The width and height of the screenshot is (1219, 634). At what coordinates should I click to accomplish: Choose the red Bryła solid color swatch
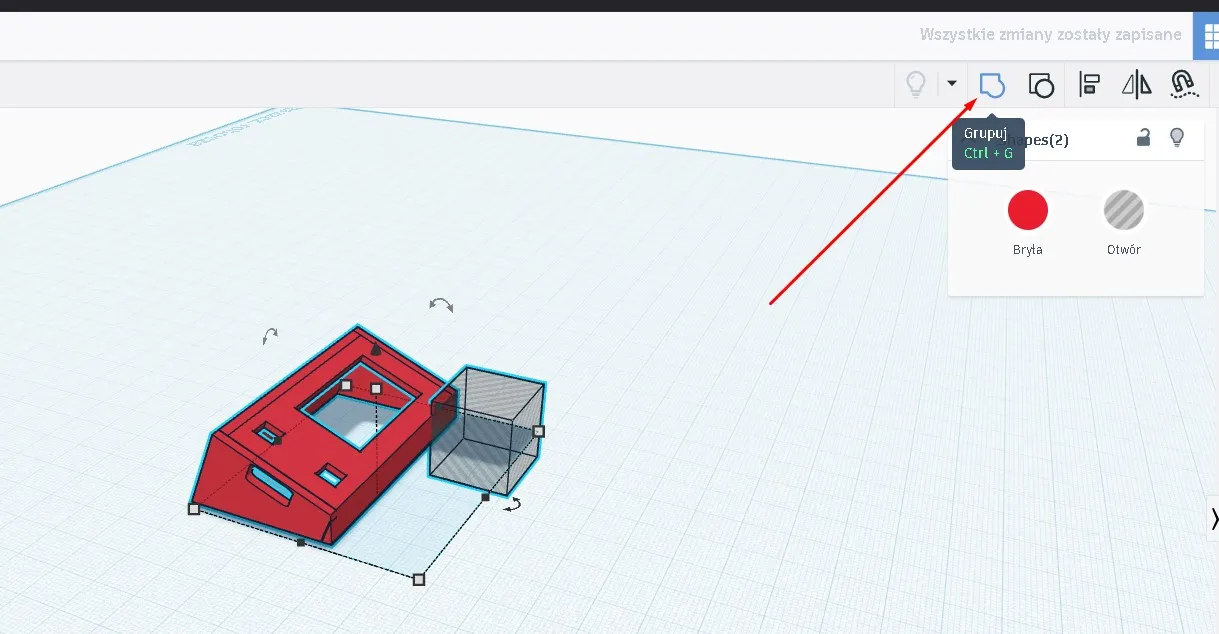1027,211
